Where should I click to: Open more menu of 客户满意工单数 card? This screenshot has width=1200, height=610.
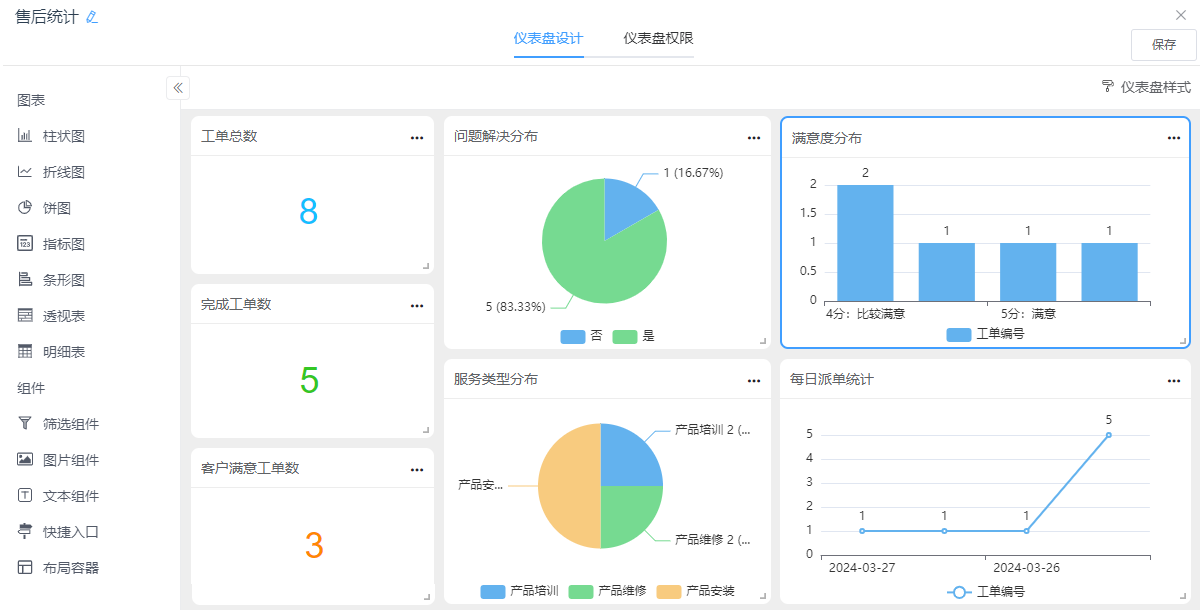point(417,470)
